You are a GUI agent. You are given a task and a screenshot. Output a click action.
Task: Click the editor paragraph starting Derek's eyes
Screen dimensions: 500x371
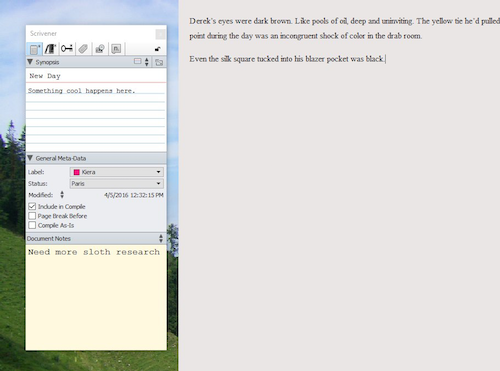point(345,28)
